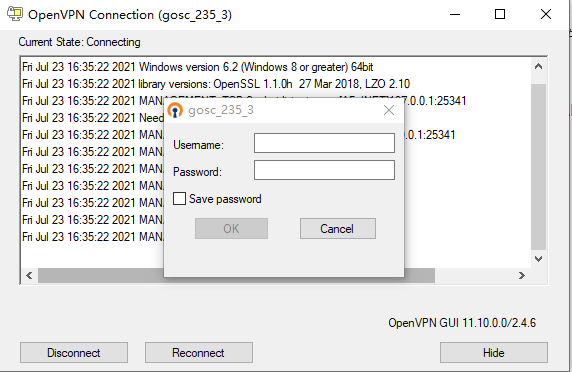Focus the Username input field

pos(324,143)
